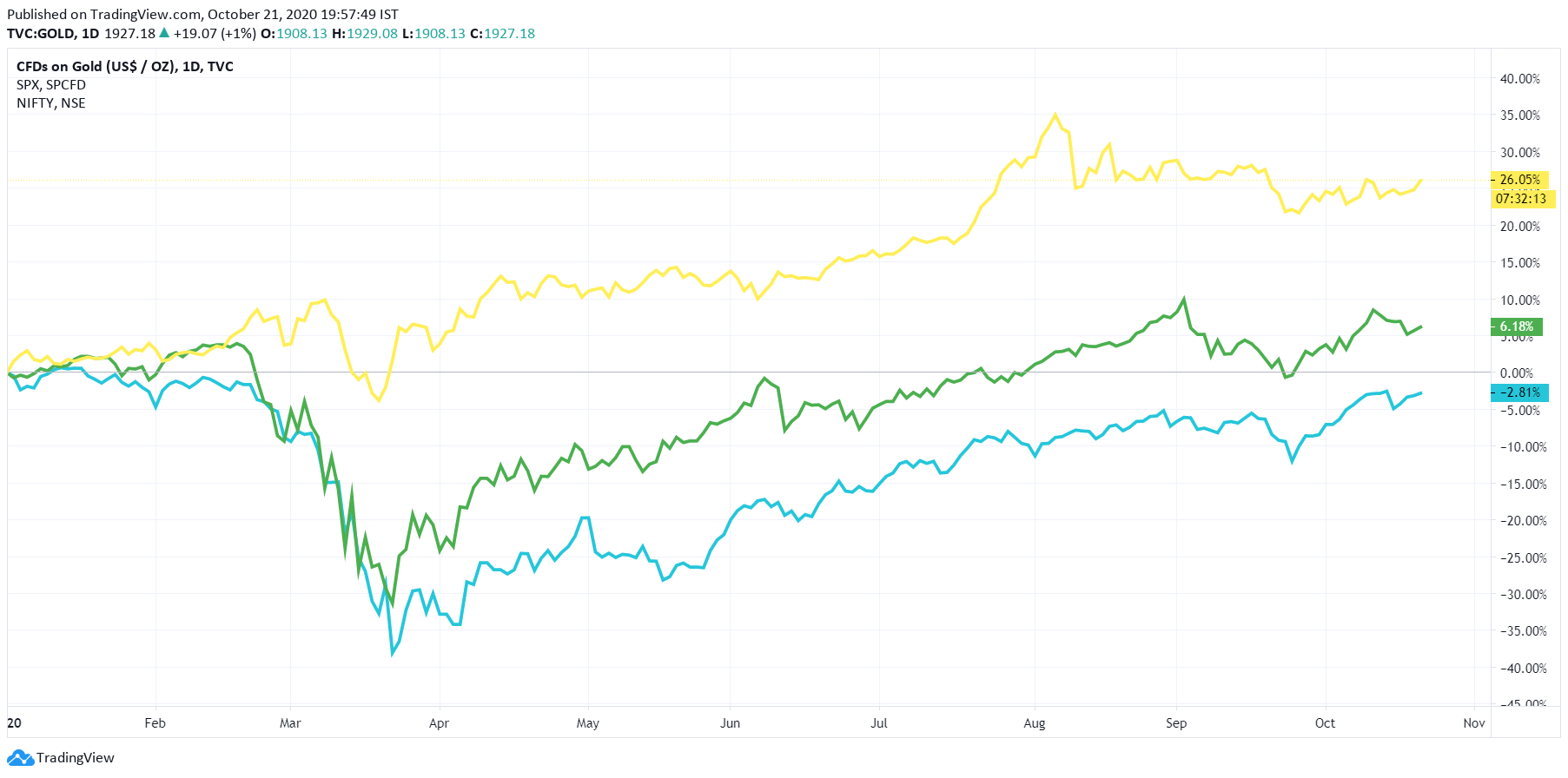Click the gold line's August peak
This screenshot has height=778, width=1568.
click(x=1055, y=115)
